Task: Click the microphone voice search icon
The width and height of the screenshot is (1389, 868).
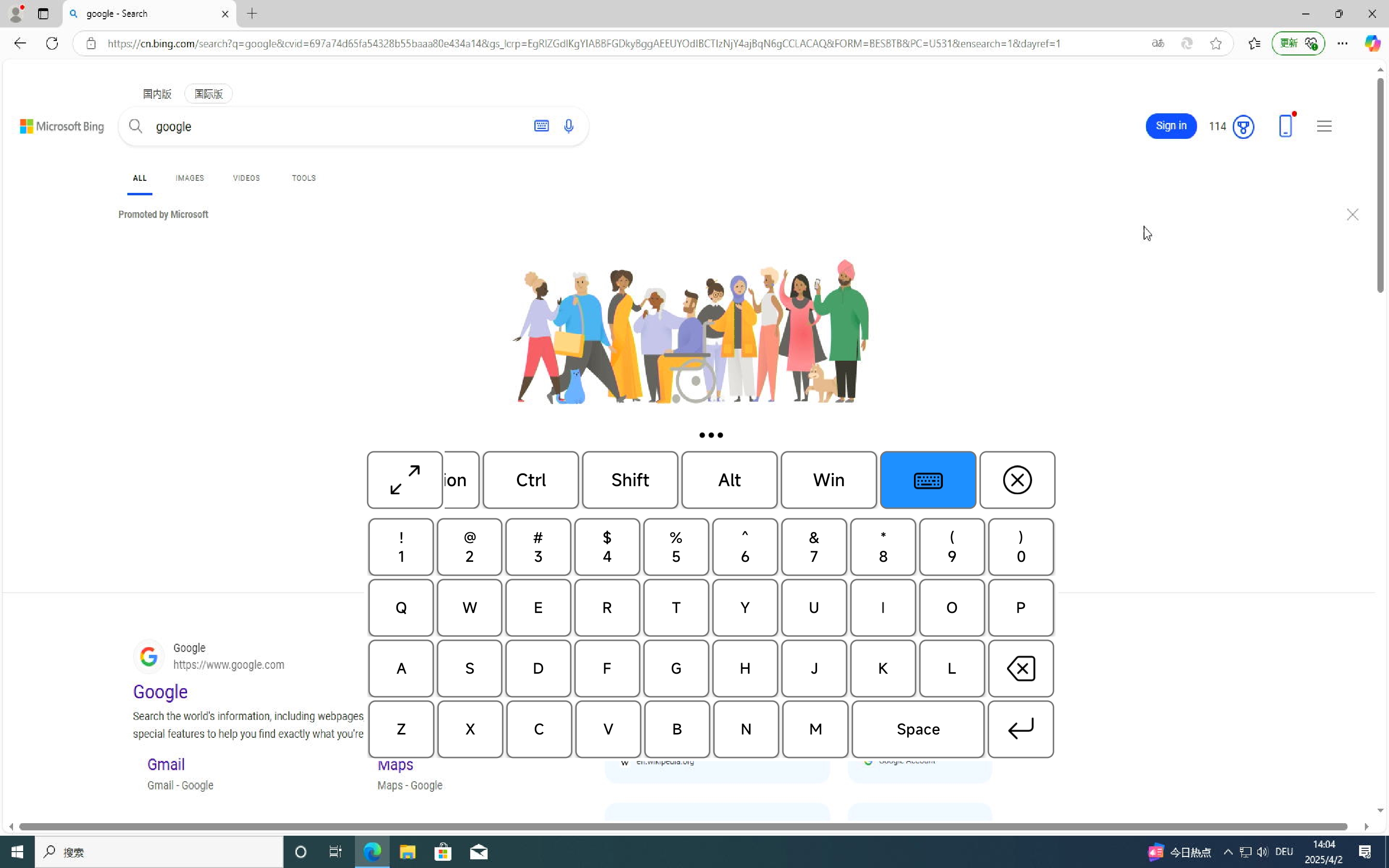Action: tap(568, 126)
